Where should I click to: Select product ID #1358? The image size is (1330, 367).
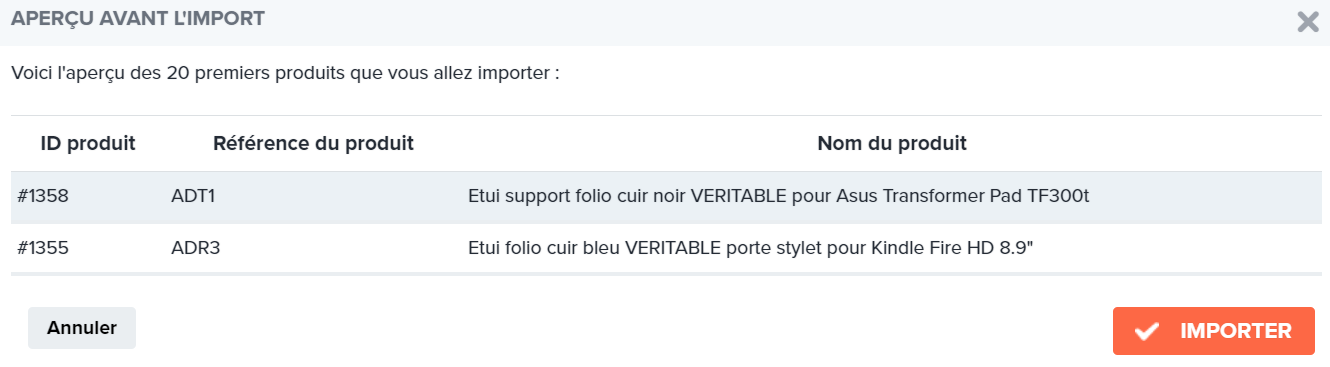(43, 197)
